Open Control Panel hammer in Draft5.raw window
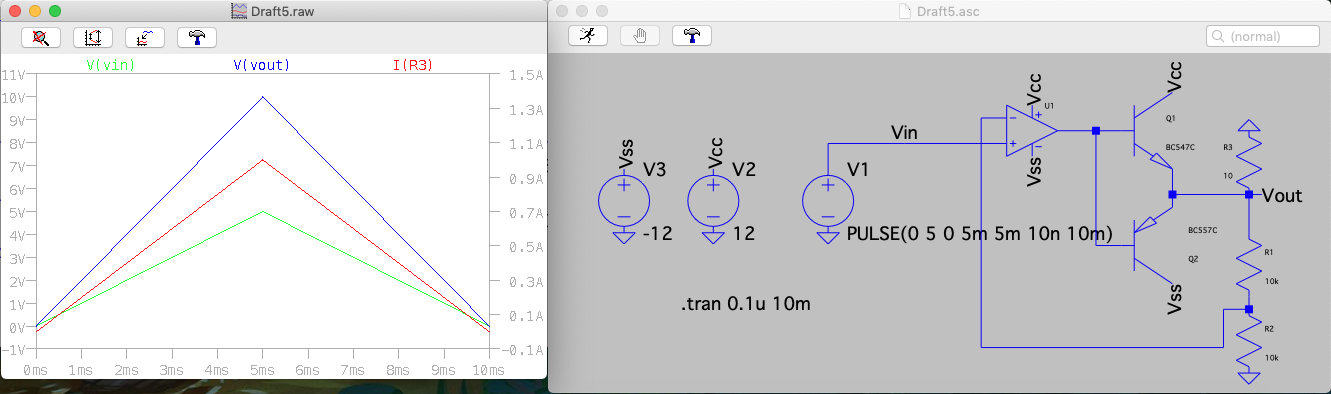The image size is (1331, 394). click(197, 37)
